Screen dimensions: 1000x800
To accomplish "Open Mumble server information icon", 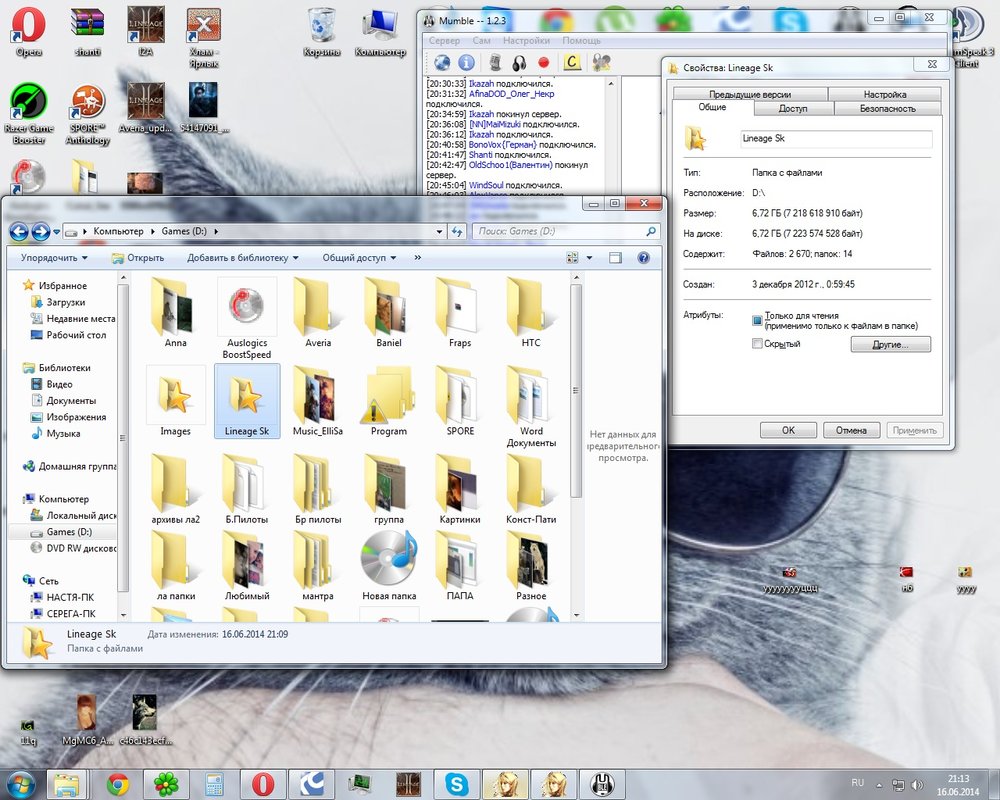I will click(466, 62).
